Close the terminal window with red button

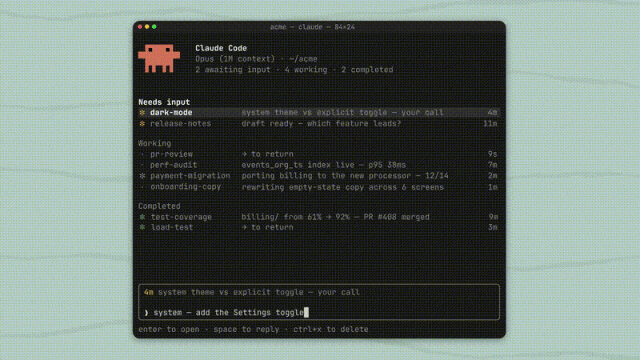click(140, 27)
